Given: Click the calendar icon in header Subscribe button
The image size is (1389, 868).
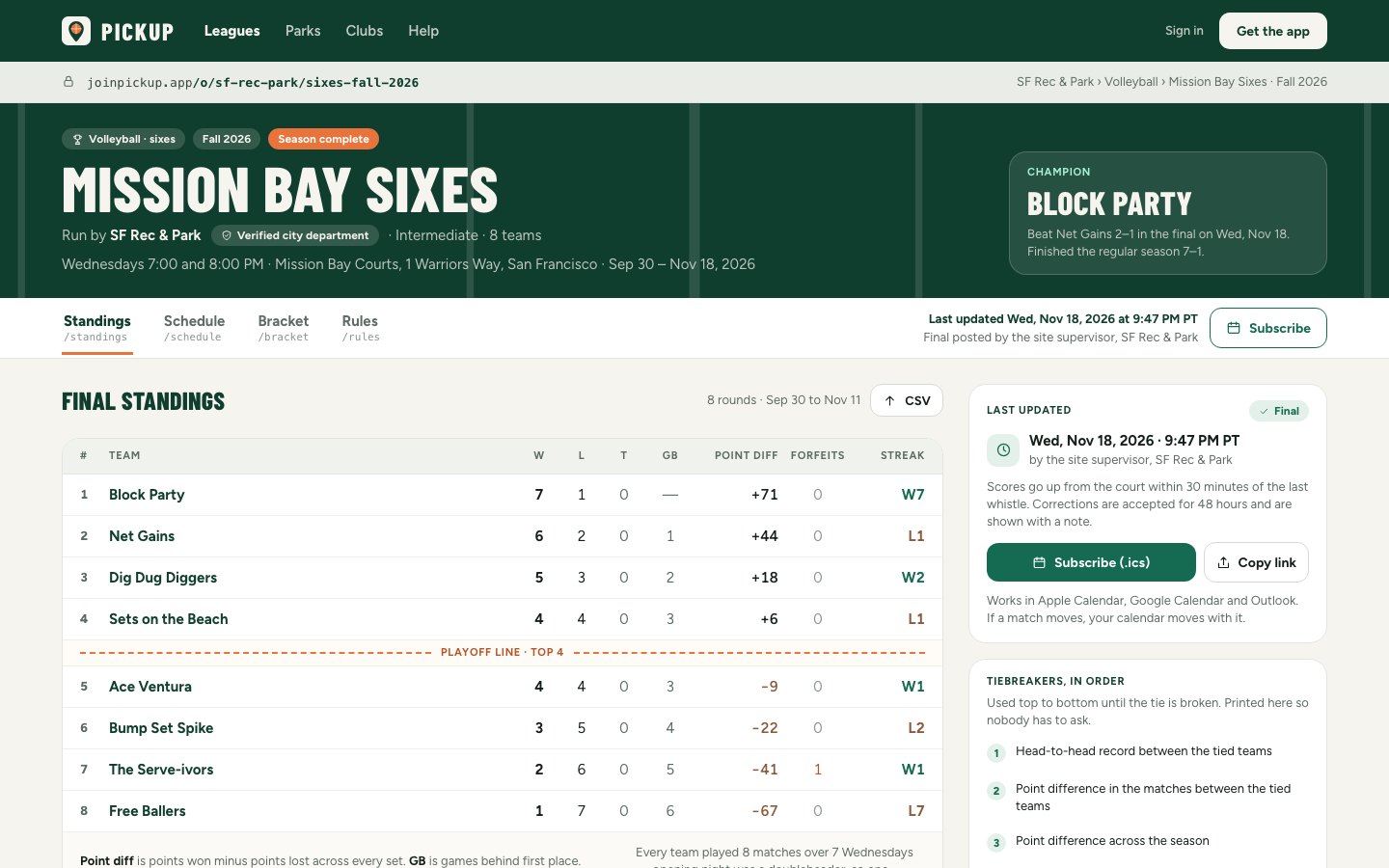Looking at the screenshot, I should point(1233,328).
